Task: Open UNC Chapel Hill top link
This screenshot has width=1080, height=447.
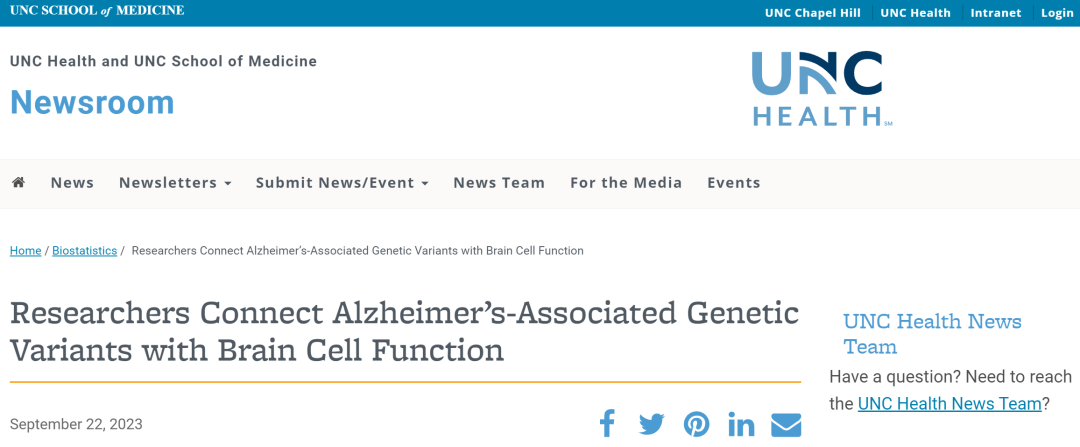Action: [x=813, y=12]
